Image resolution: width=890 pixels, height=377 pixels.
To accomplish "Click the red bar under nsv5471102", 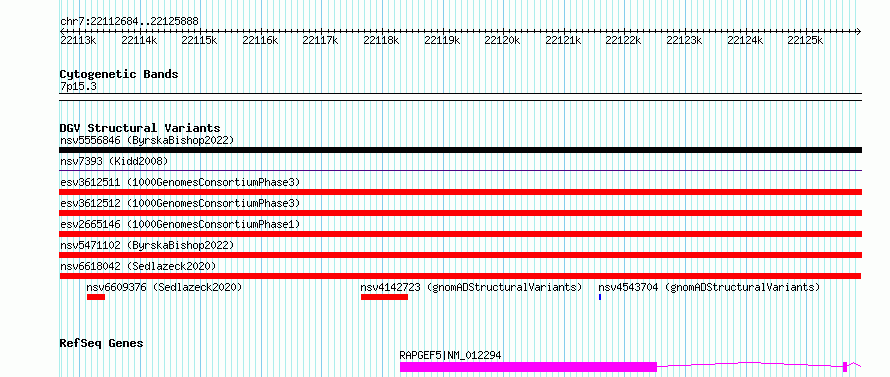I will tap(460, 255).
